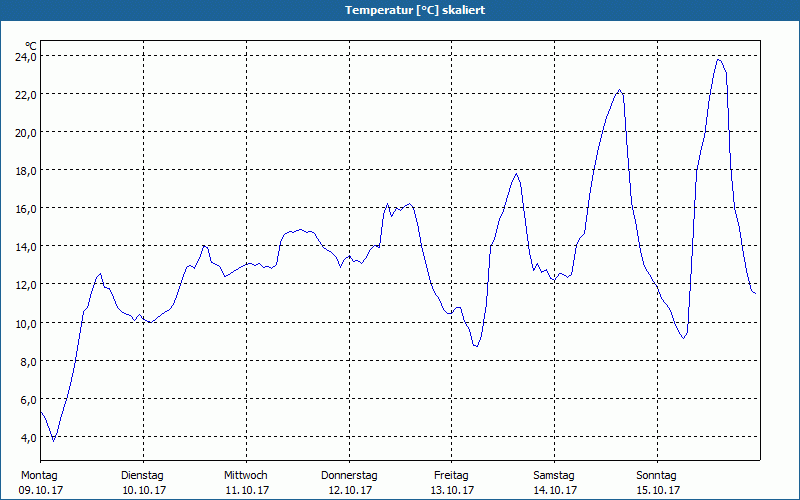The width and height of the screenshot is (800, 500).
Task: Pick the 8,0 y-axis label
Action: tap(27, 361)
